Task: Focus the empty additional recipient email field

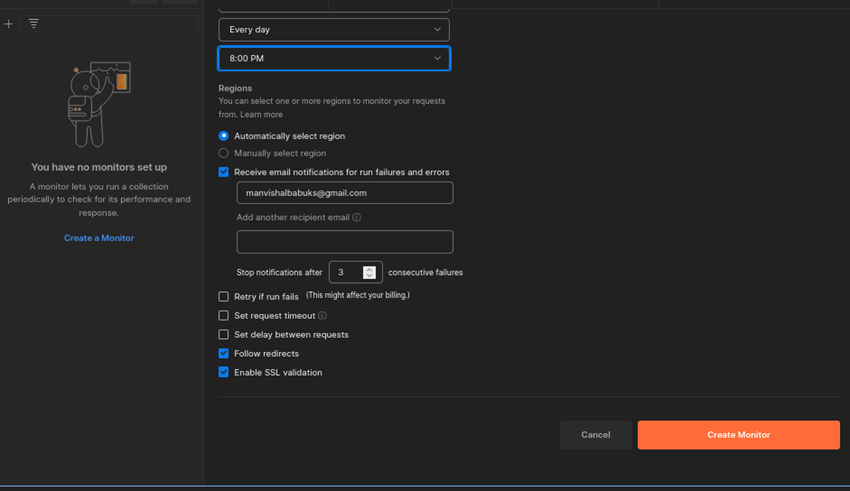Action: click(344, 241)
